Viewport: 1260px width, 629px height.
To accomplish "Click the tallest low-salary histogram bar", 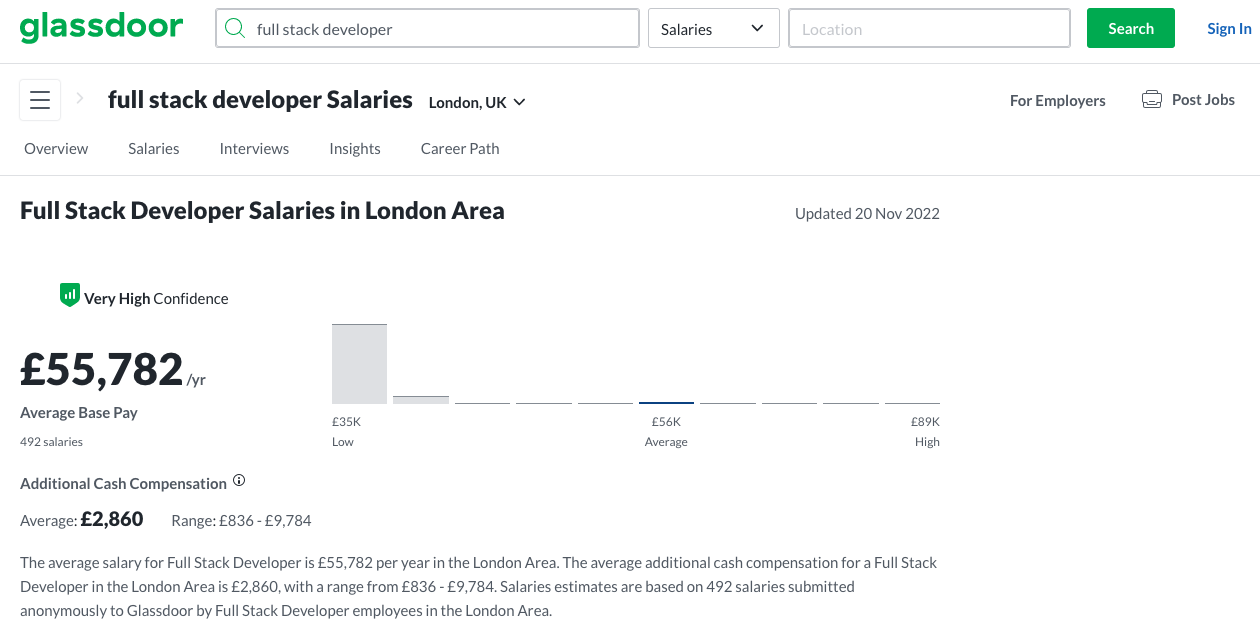I will click(359, 364).
